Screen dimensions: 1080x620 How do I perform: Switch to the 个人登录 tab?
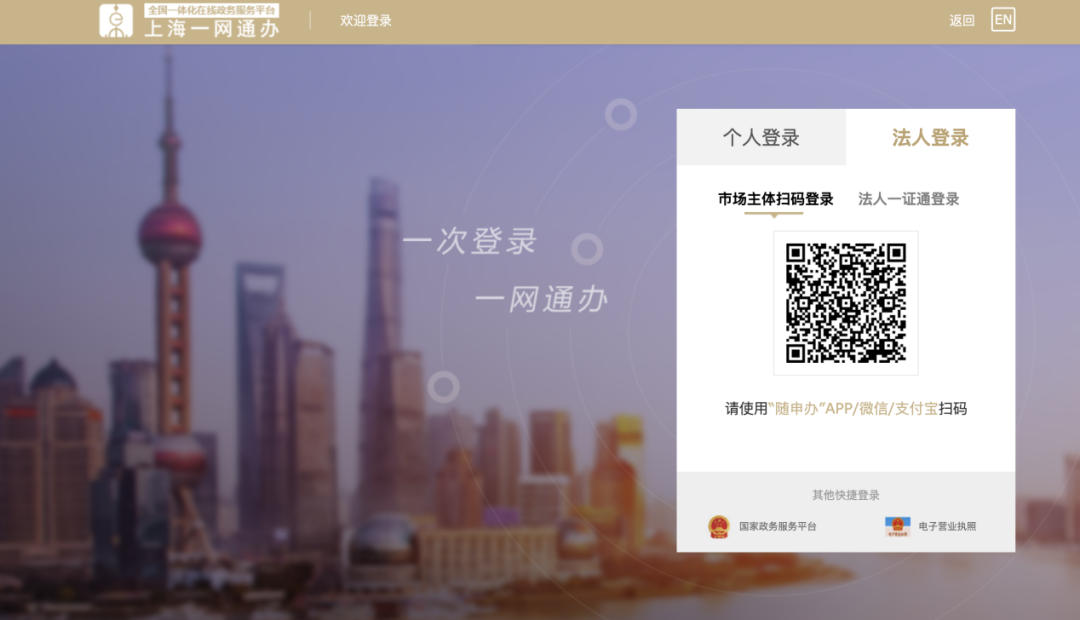pyautogui.click(x=761, y=137)
